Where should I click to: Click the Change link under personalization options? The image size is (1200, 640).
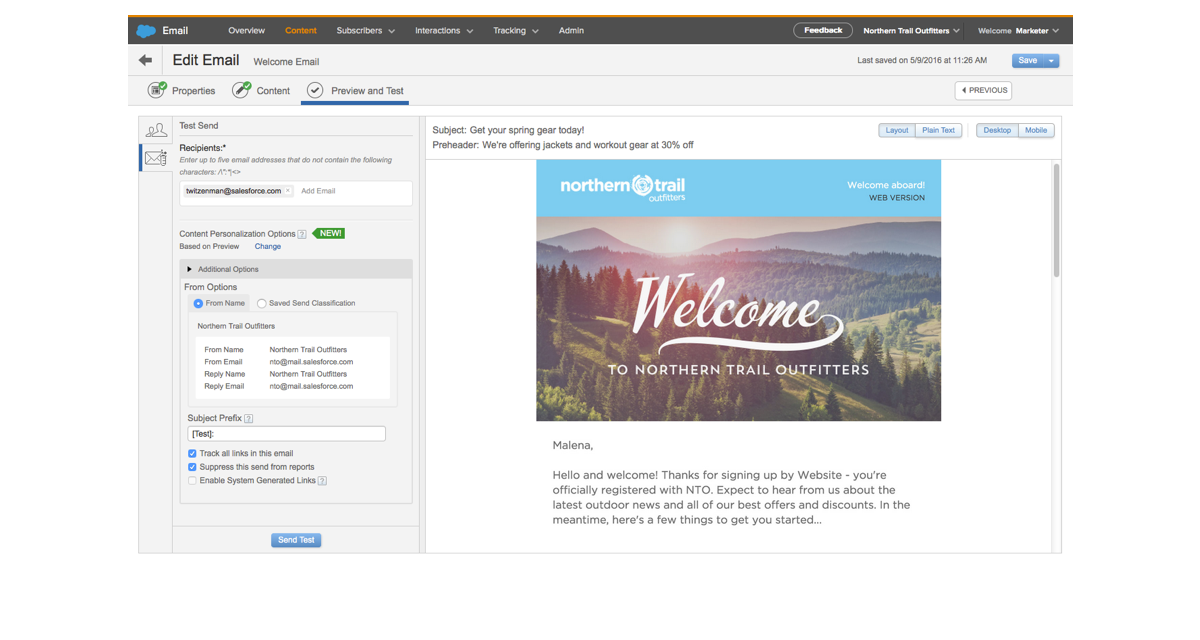(268, 246)
